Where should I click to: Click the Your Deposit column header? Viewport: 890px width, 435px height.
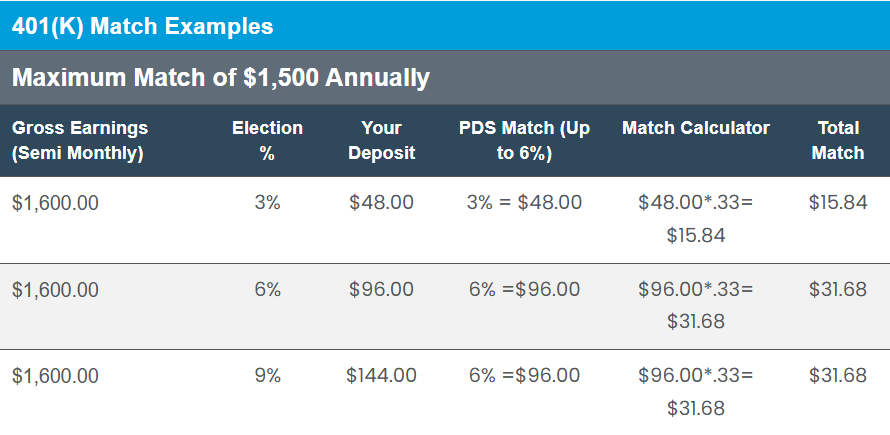381,140
